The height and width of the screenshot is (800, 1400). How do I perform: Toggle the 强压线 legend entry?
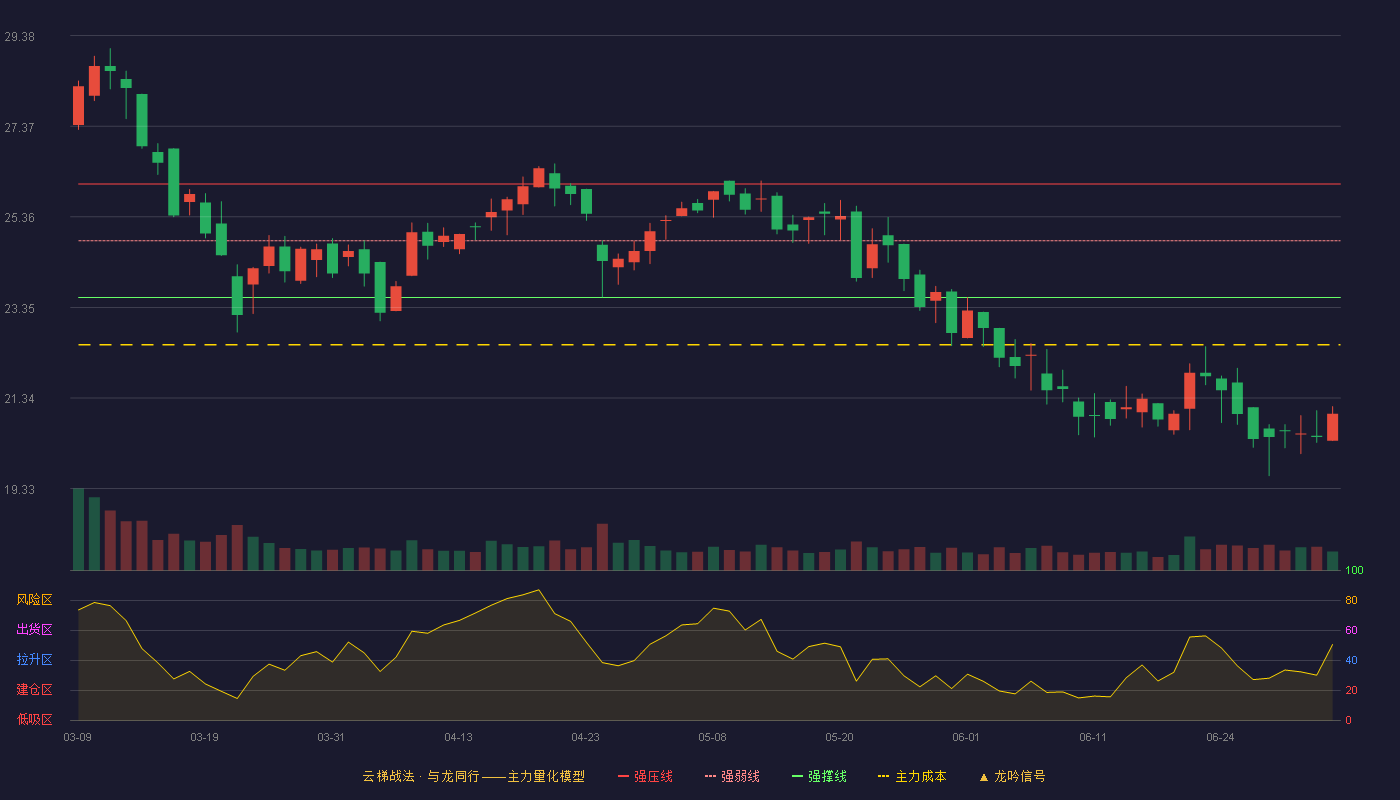645,776
